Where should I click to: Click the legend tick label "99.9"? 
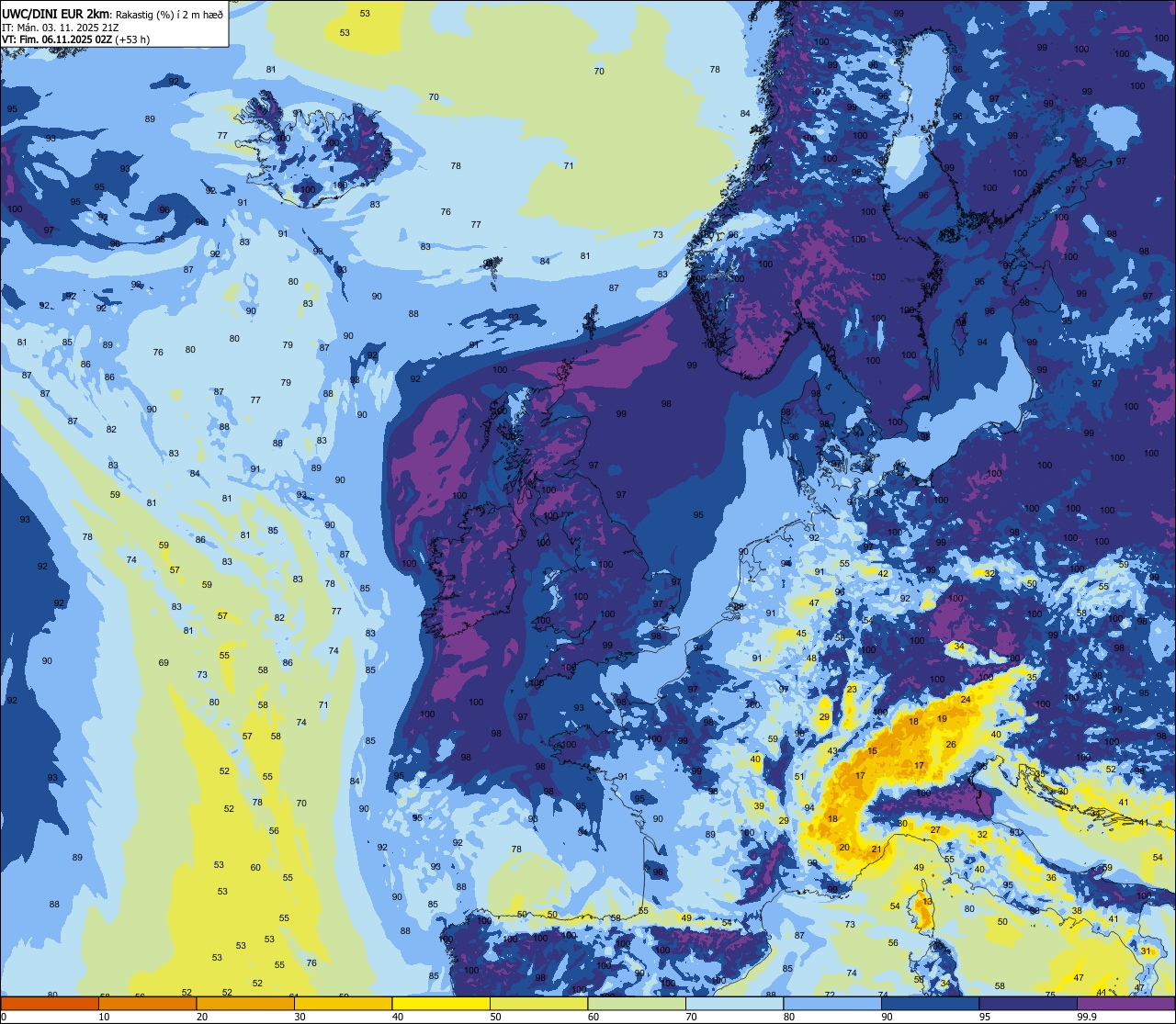point(1087,1017)
